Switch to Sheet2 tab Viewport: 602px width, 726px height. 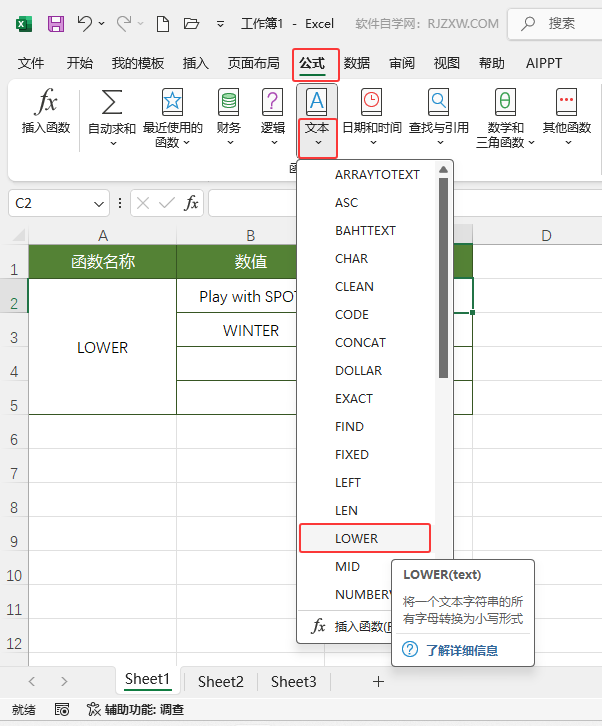(220, 682)
